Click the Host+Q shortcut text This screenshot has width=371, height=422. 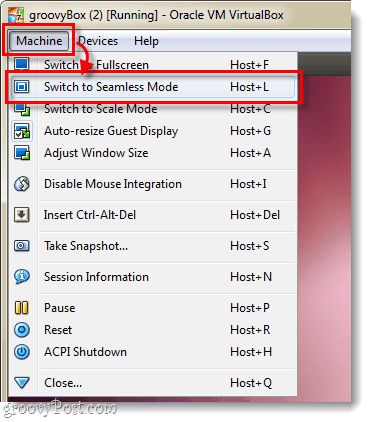[x=251, y=383]
